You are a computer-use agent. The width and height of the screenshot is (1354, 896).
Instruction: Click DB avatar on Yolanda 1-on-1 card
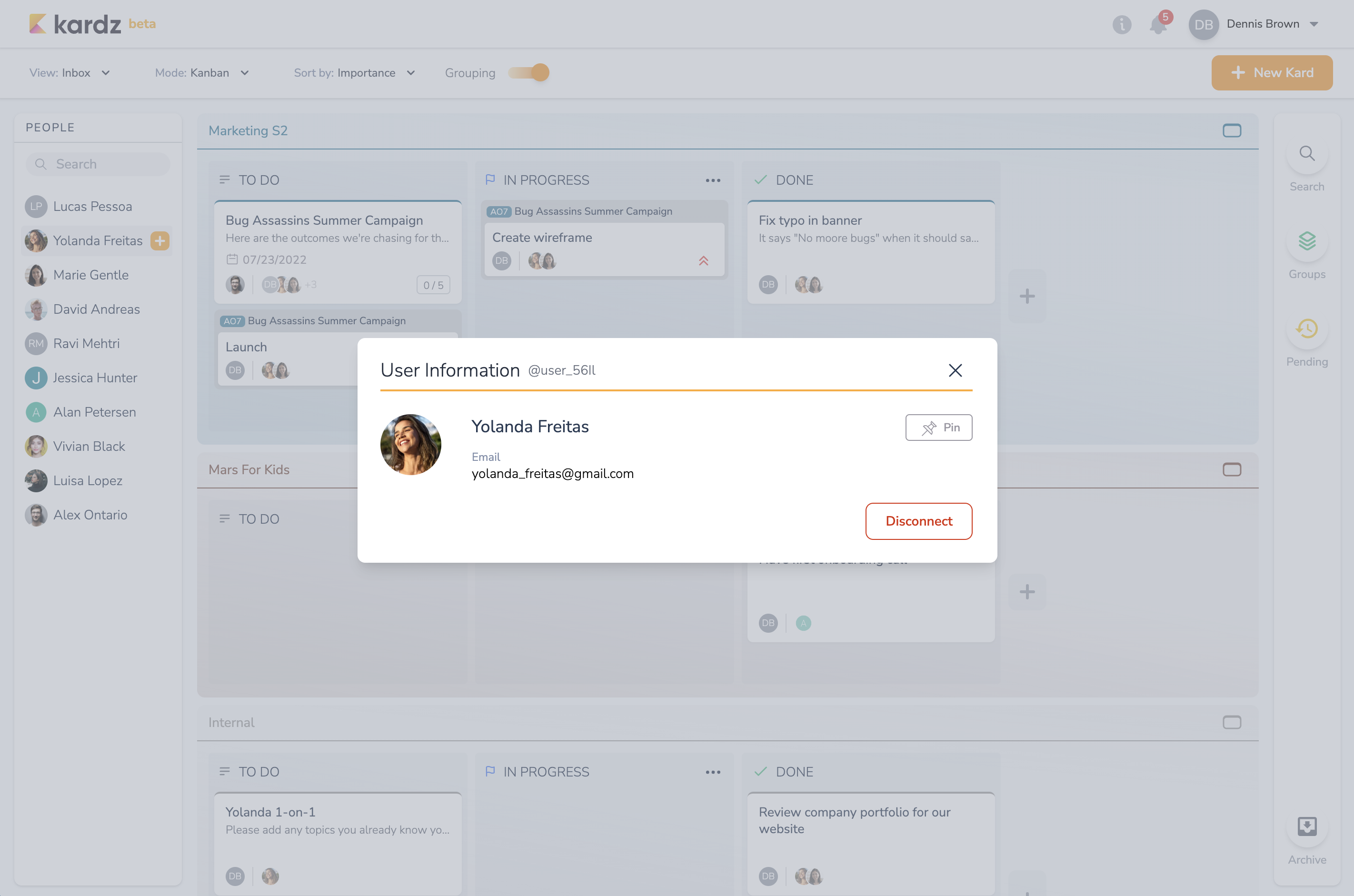[235, 876]
